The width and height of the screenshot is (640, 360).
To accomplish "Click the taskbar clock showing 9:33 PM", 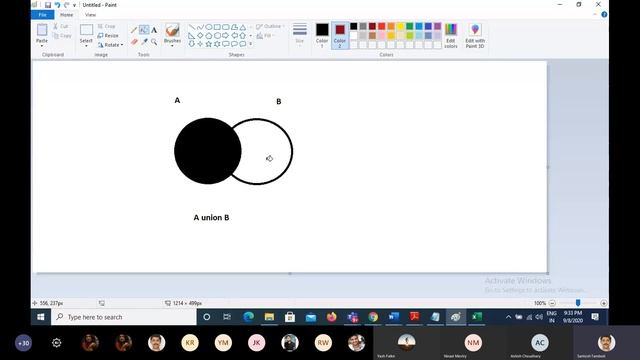I will click(x=573, y=317).
